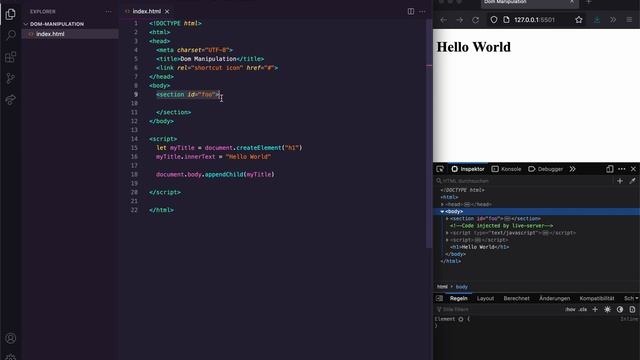Split the editor right
The height and width of the screenshot is (360, 640).
[x=411, y=11]
